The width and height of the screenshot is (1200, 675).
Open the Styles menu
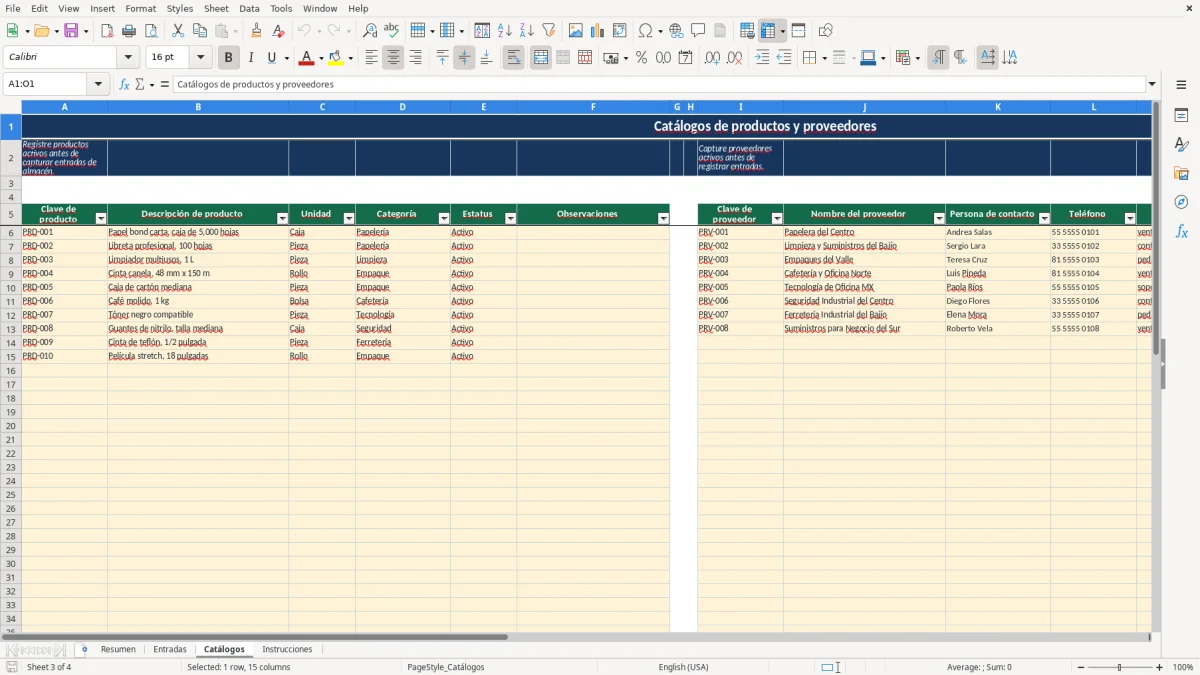coord(180,8)
